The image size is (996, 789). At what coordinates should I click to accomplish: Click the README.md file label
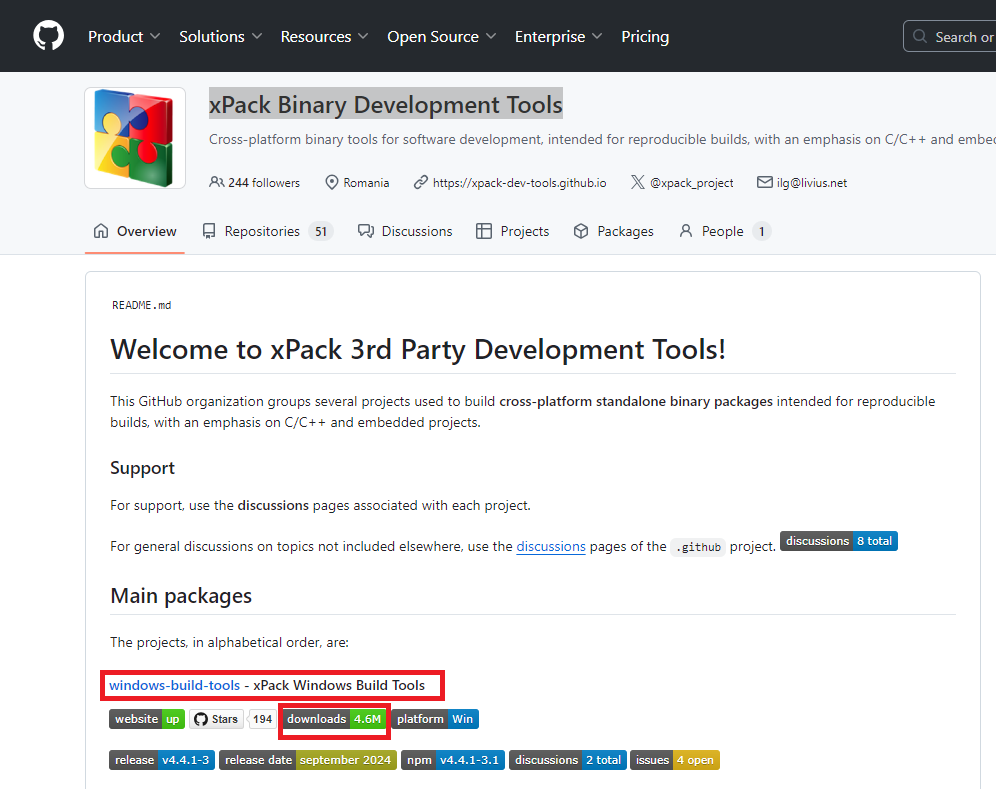tap(142, 306)
